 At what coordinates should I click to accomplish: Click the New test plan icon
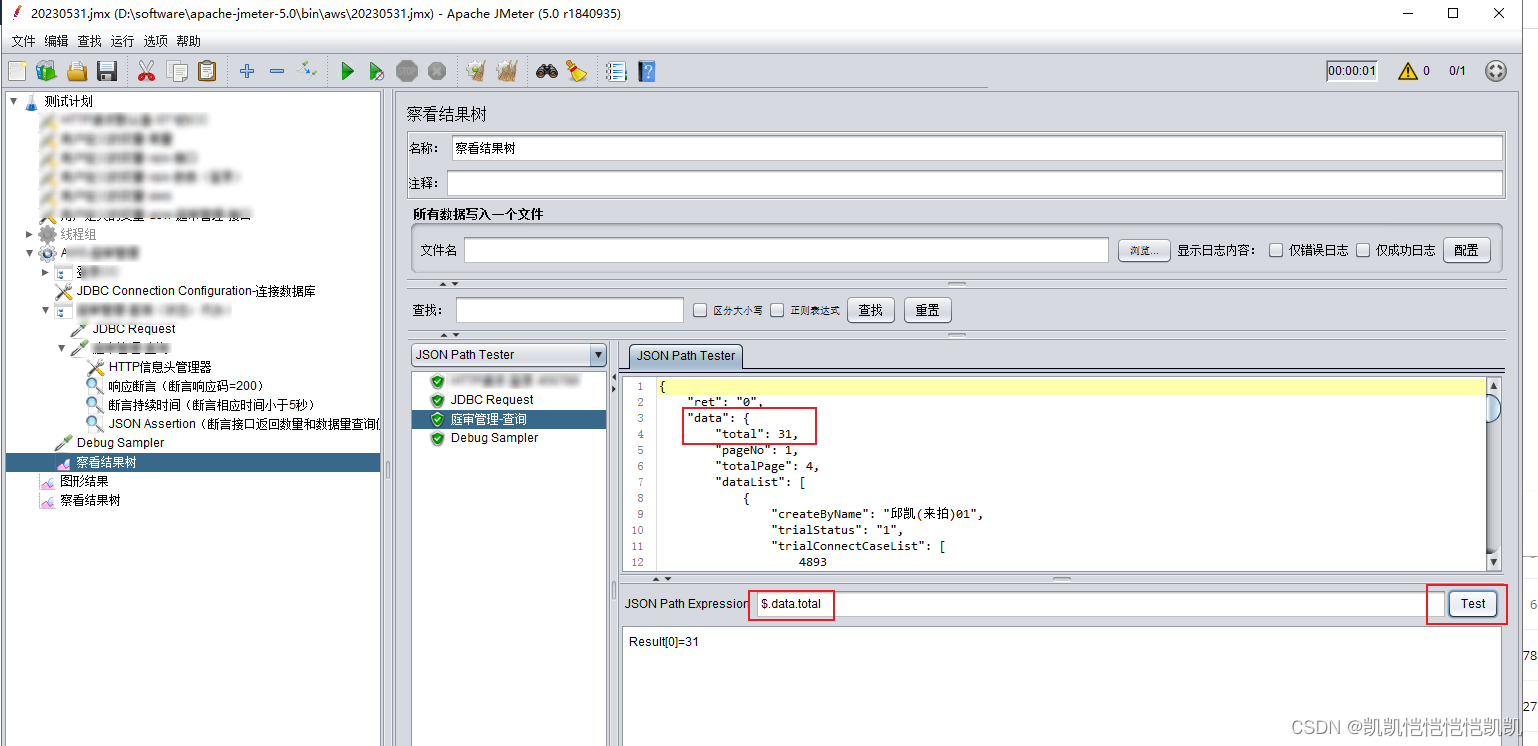(17, 71)
